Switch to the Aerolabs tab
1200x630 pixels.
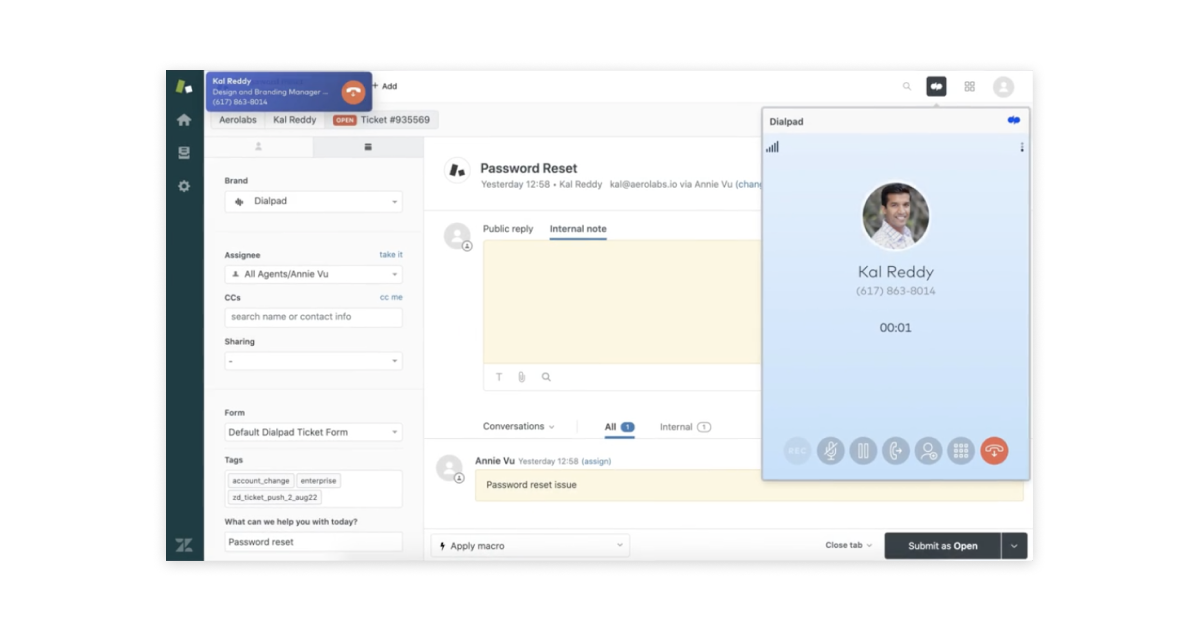point(237,120)
